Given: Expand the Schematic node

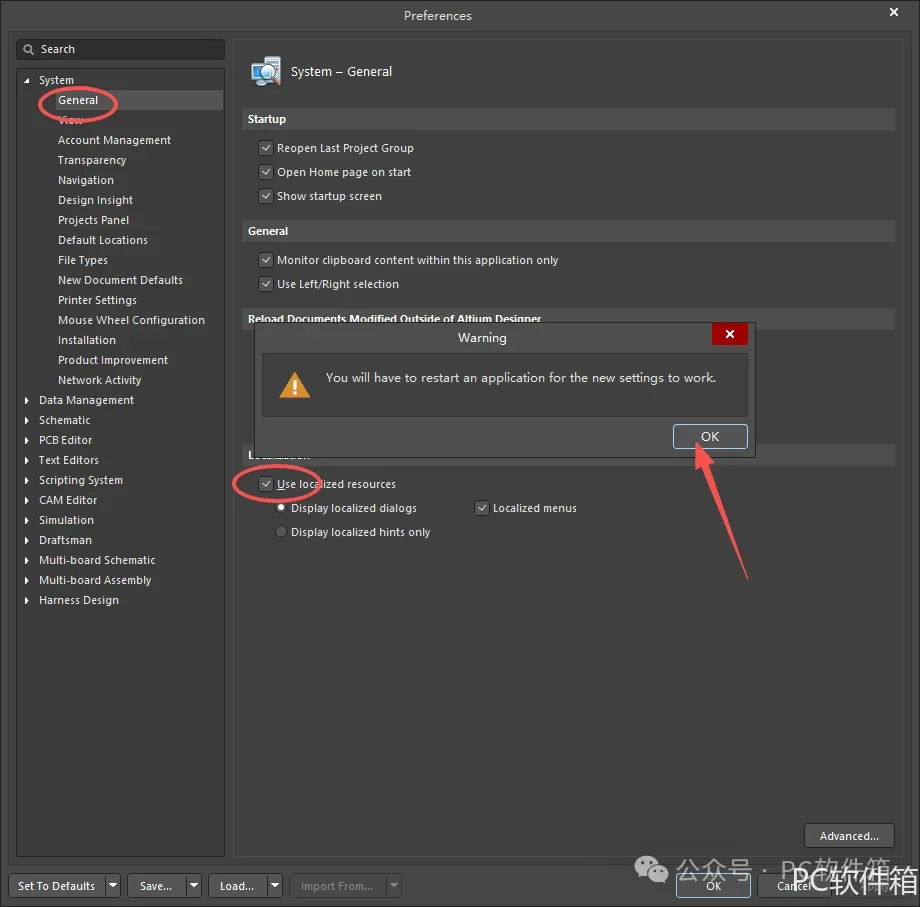Looking at the screenshot, I should tap(26, 420).
